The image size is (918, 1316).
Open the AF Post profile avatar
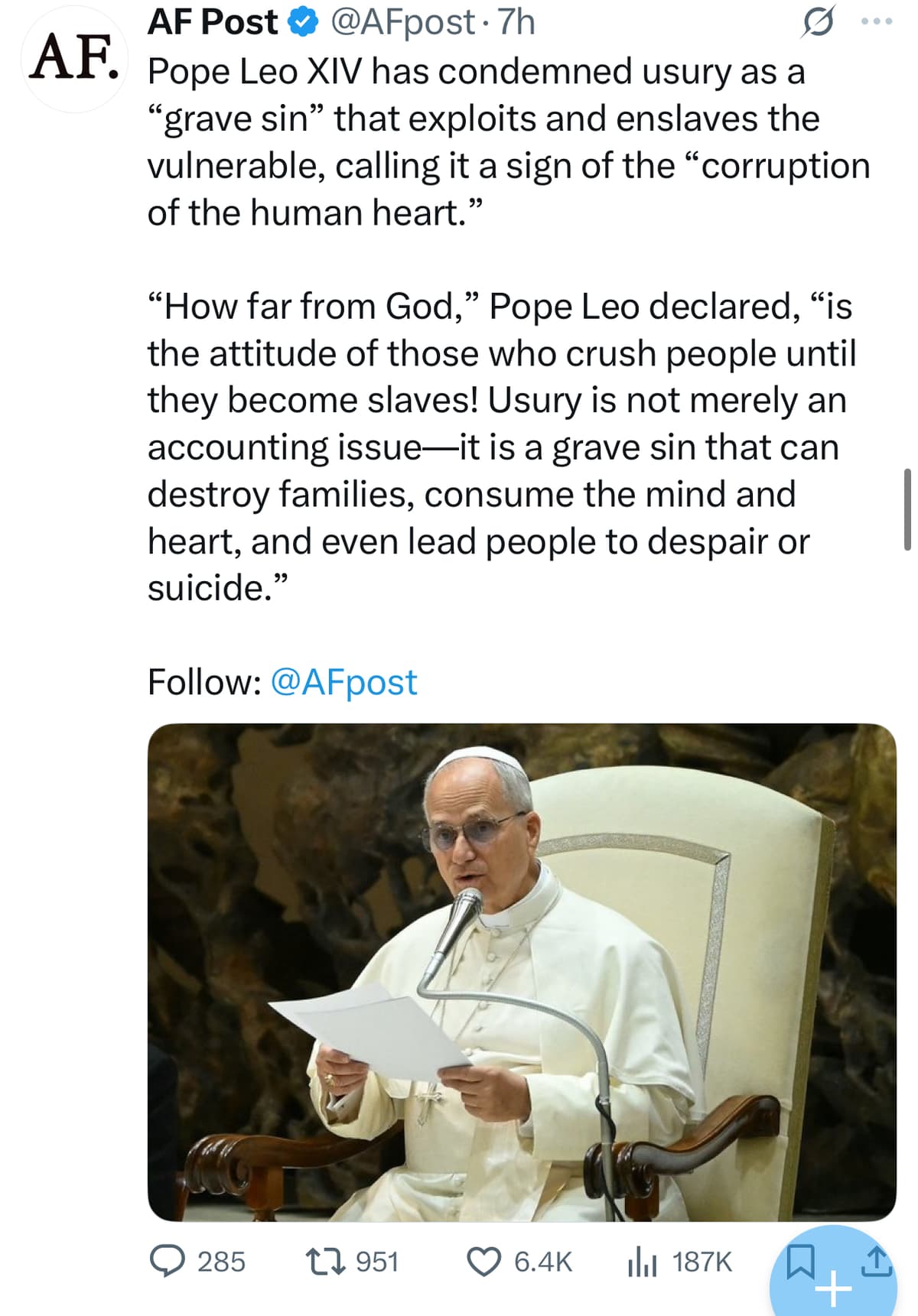click(x=73, y=59)
